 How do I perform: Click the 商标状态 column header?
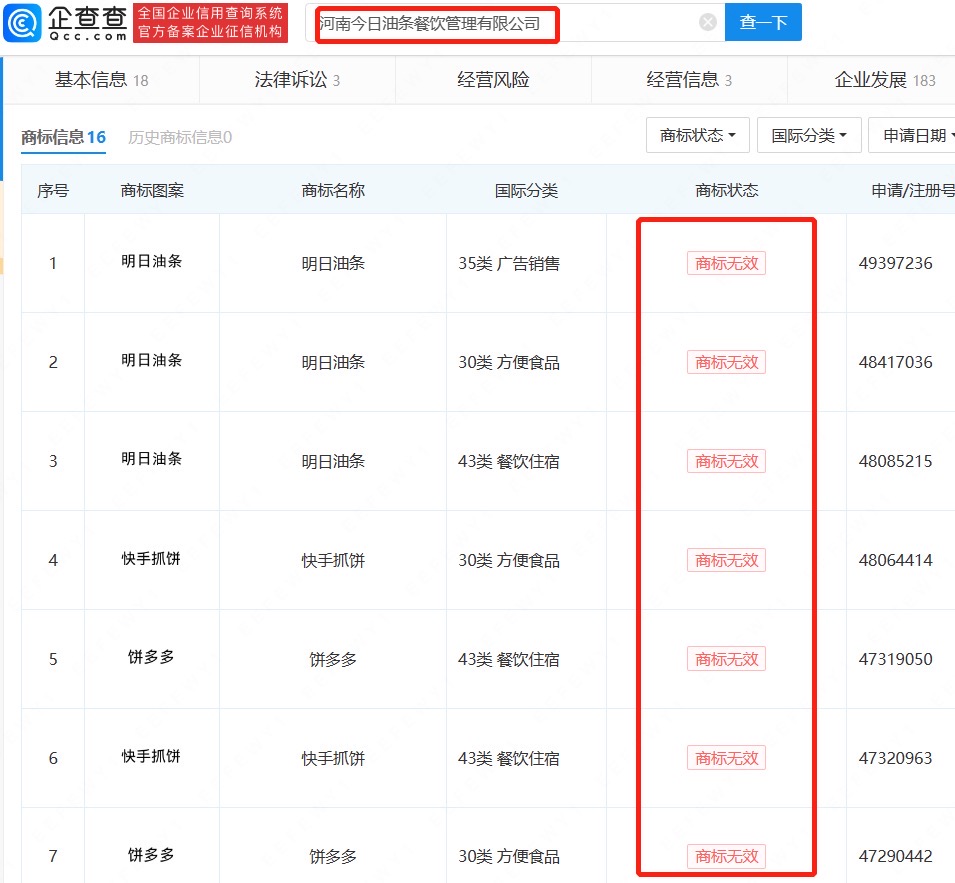[727, 191]
